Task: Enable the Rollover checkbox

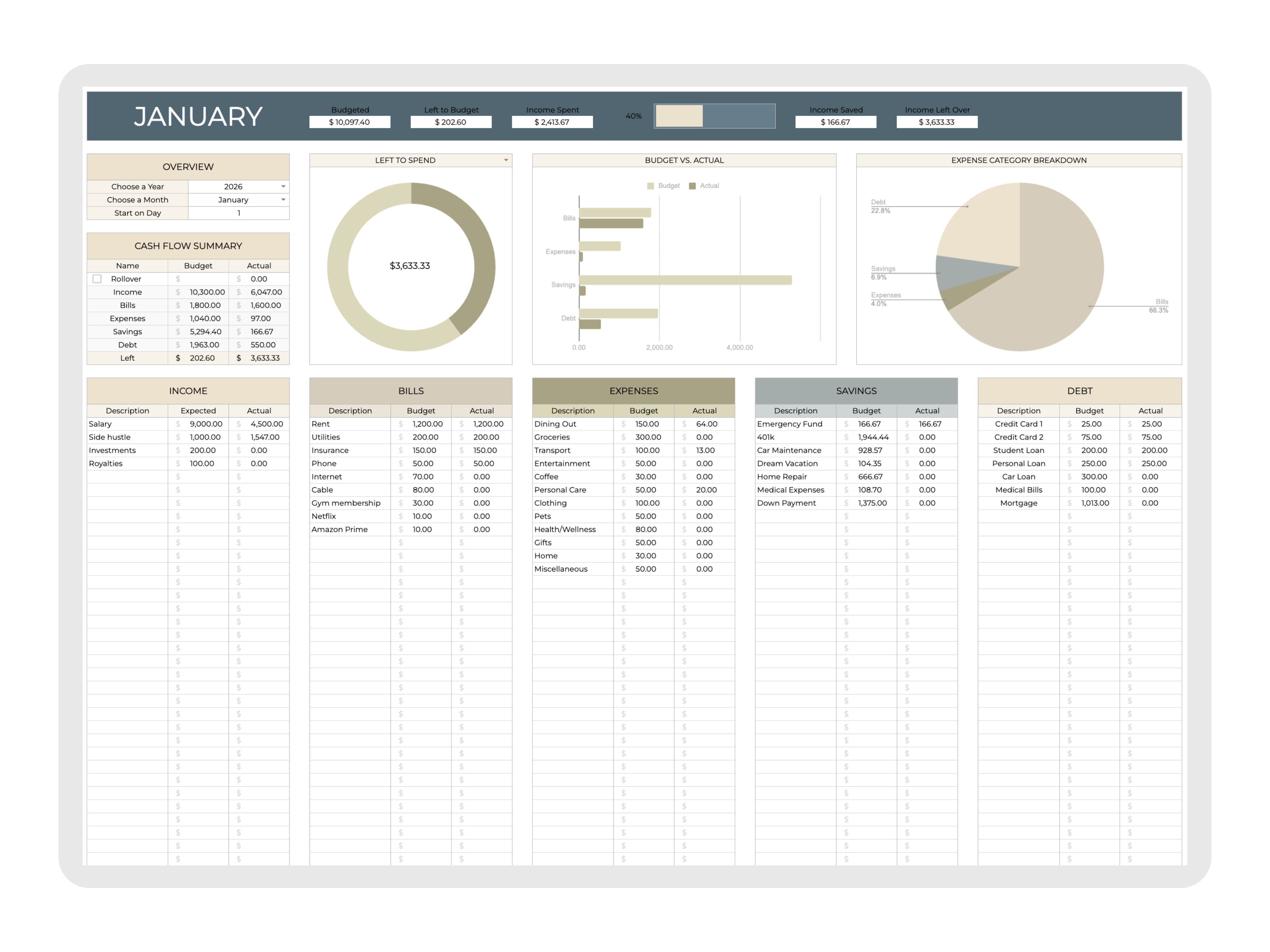Action: point(97,279)
